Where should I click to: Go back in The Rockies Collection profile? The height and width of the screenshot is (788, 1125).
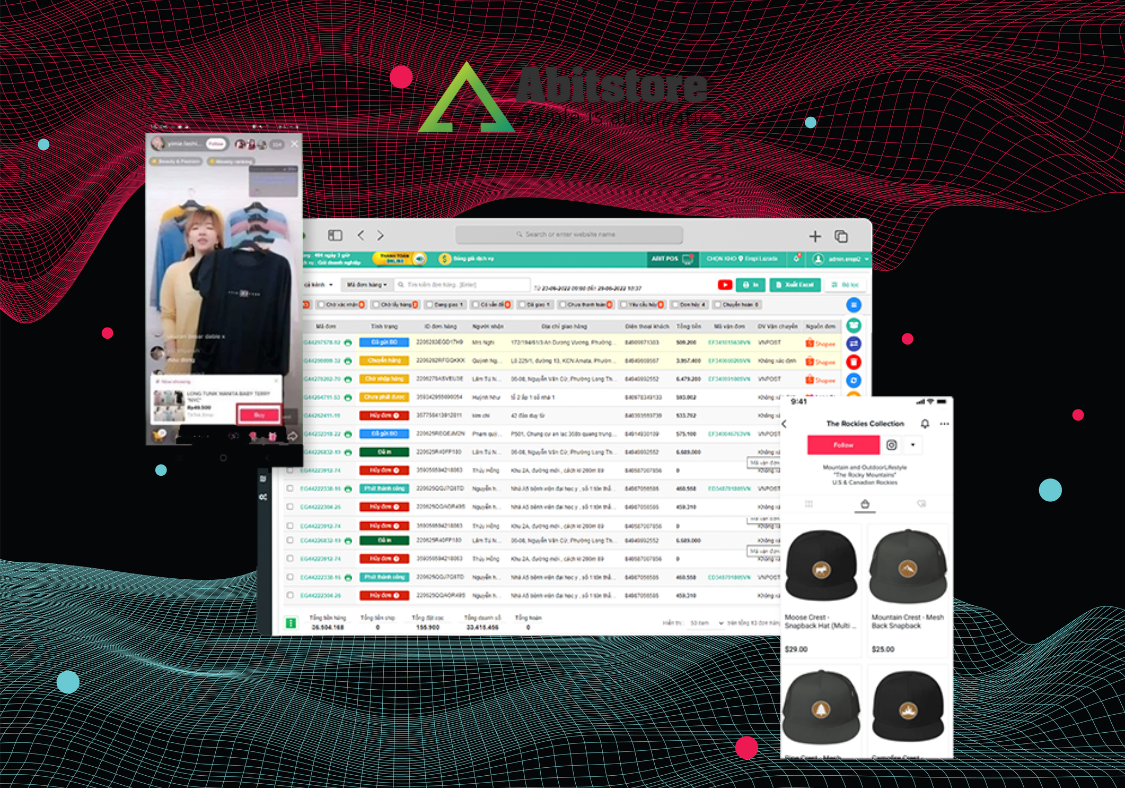point(784,424)
